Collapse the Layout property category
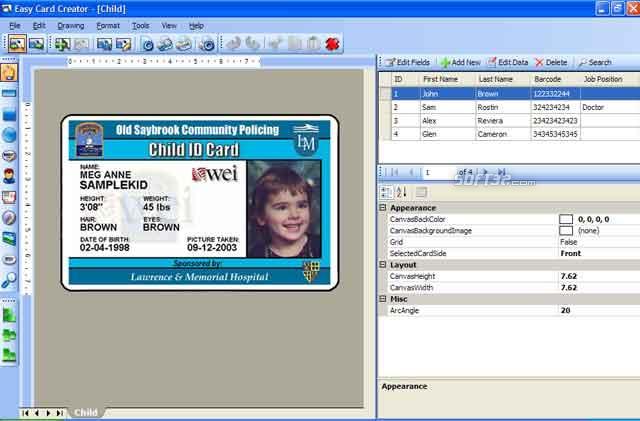This screenshot has height=421, width=640. pos(383,264)
